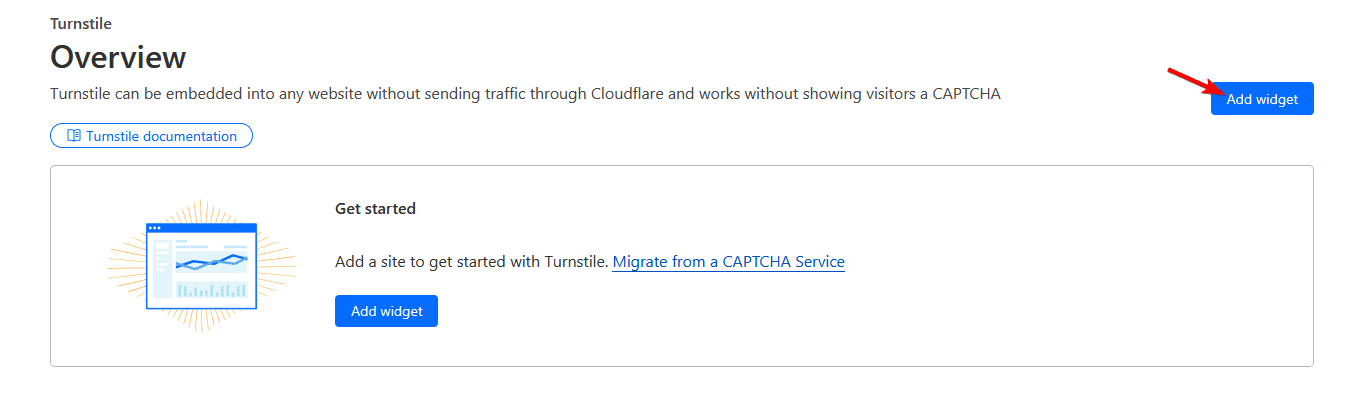Click the line chart in the illustration
This screenshot has height=420, width=1366.
(x=211, y=262)
